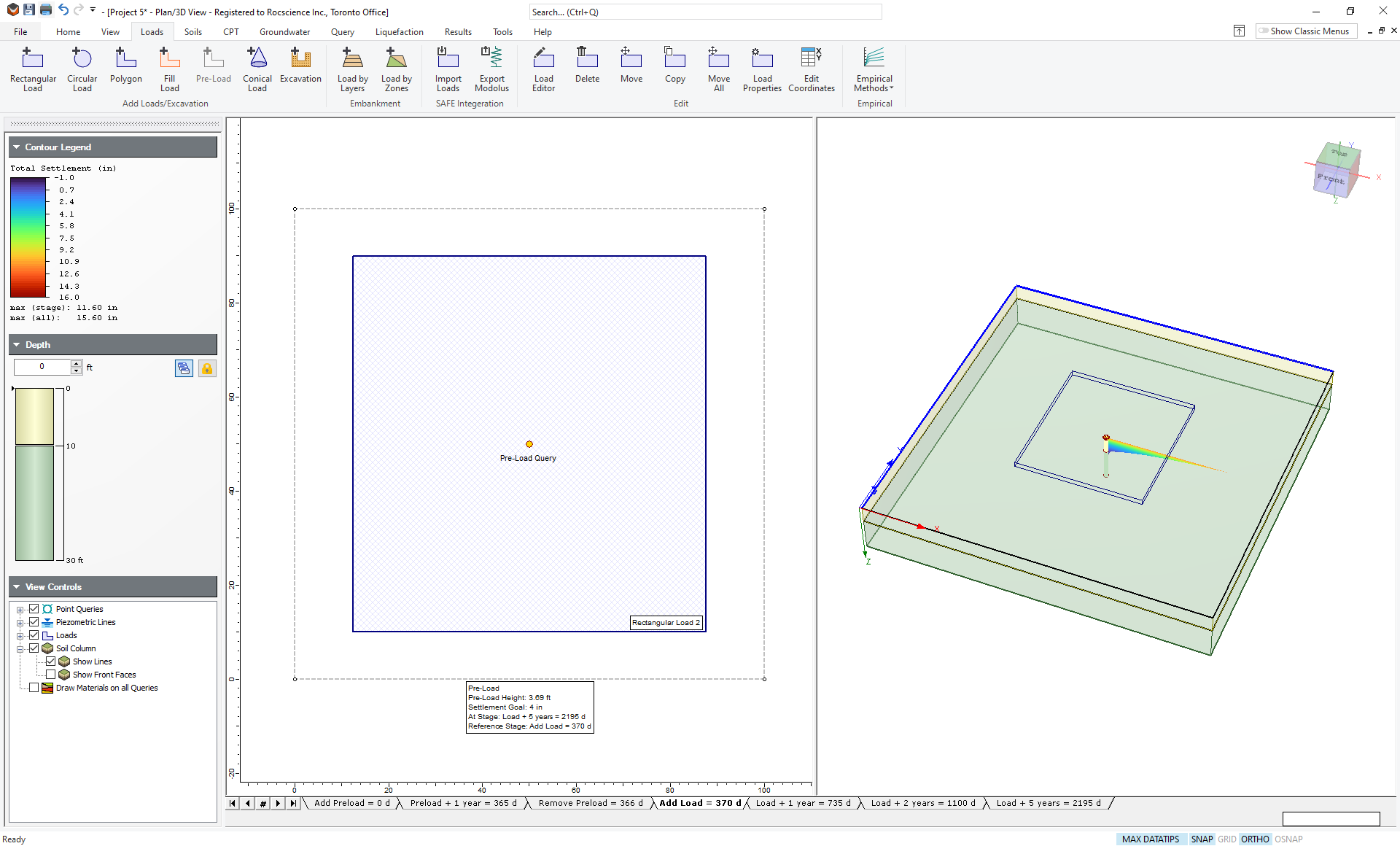Click the contour legend color gradient
This screenshot has height=846, width=1400.
(28, 237)
